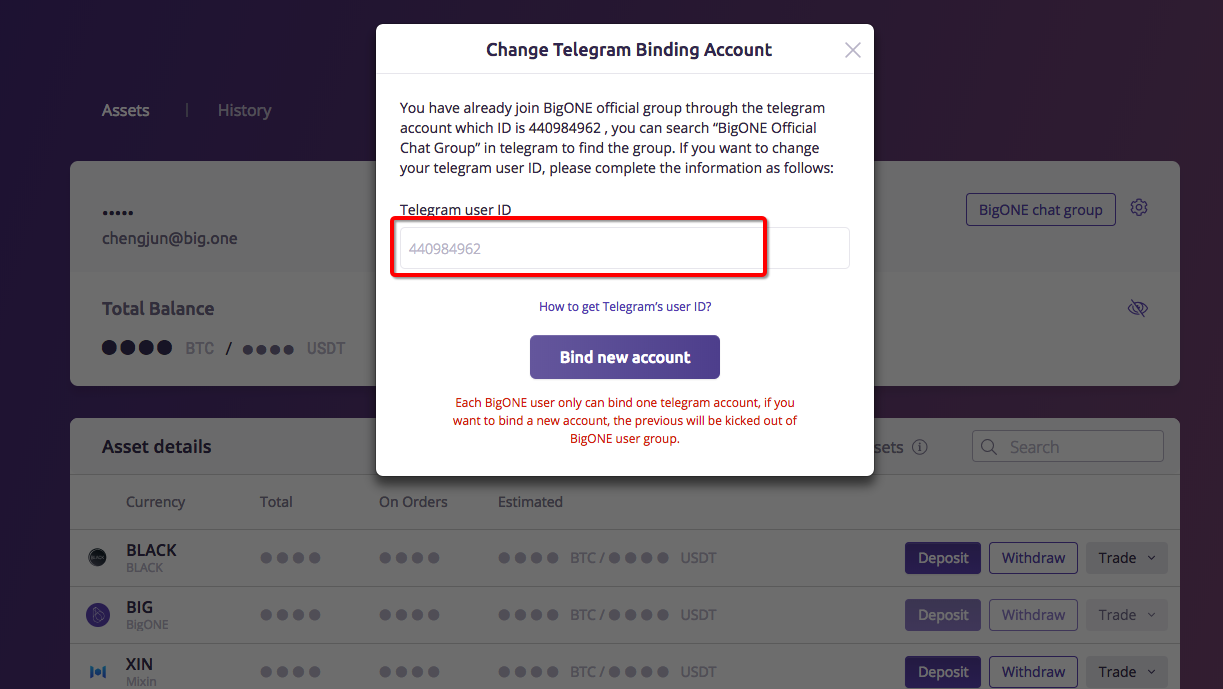Click Withdraw for BIG currency
This screenshot has width=1223, height=689.
point(1033,615)
